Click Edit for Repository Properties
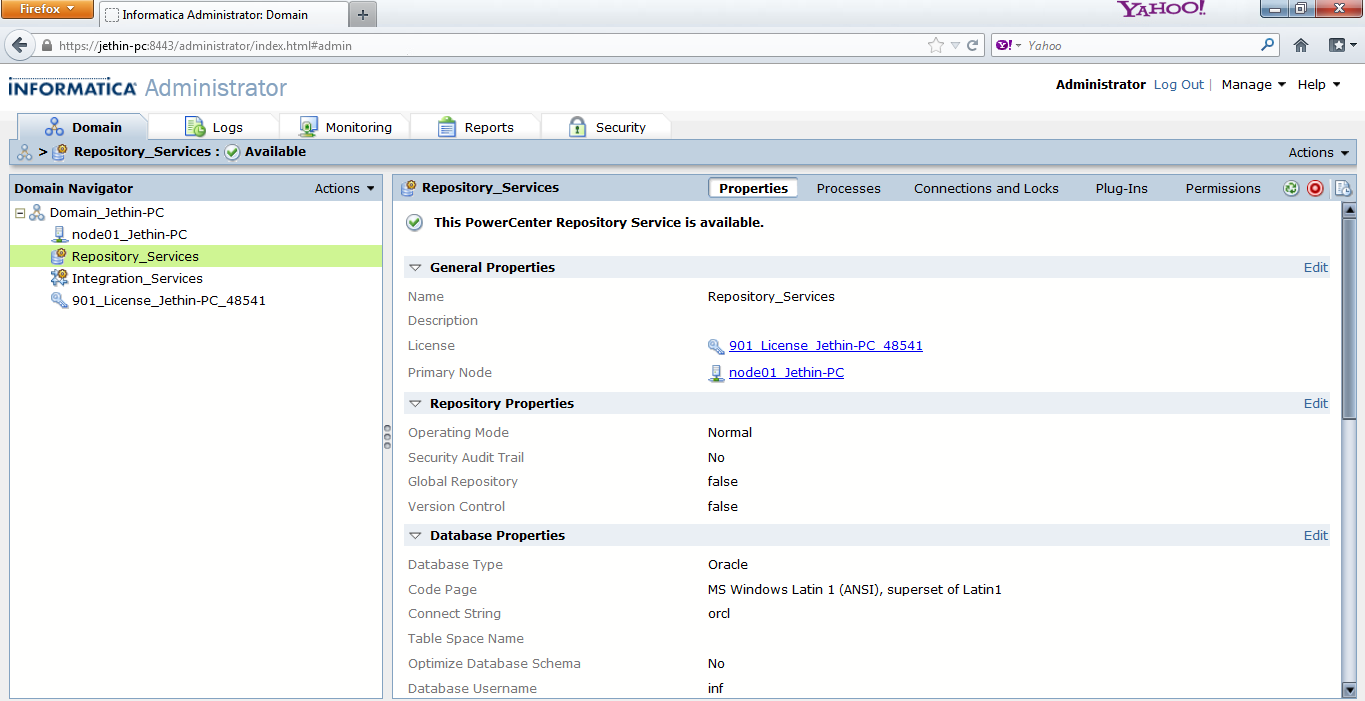This screenshot has height=701, width=1365. (x=1315, y=404)
